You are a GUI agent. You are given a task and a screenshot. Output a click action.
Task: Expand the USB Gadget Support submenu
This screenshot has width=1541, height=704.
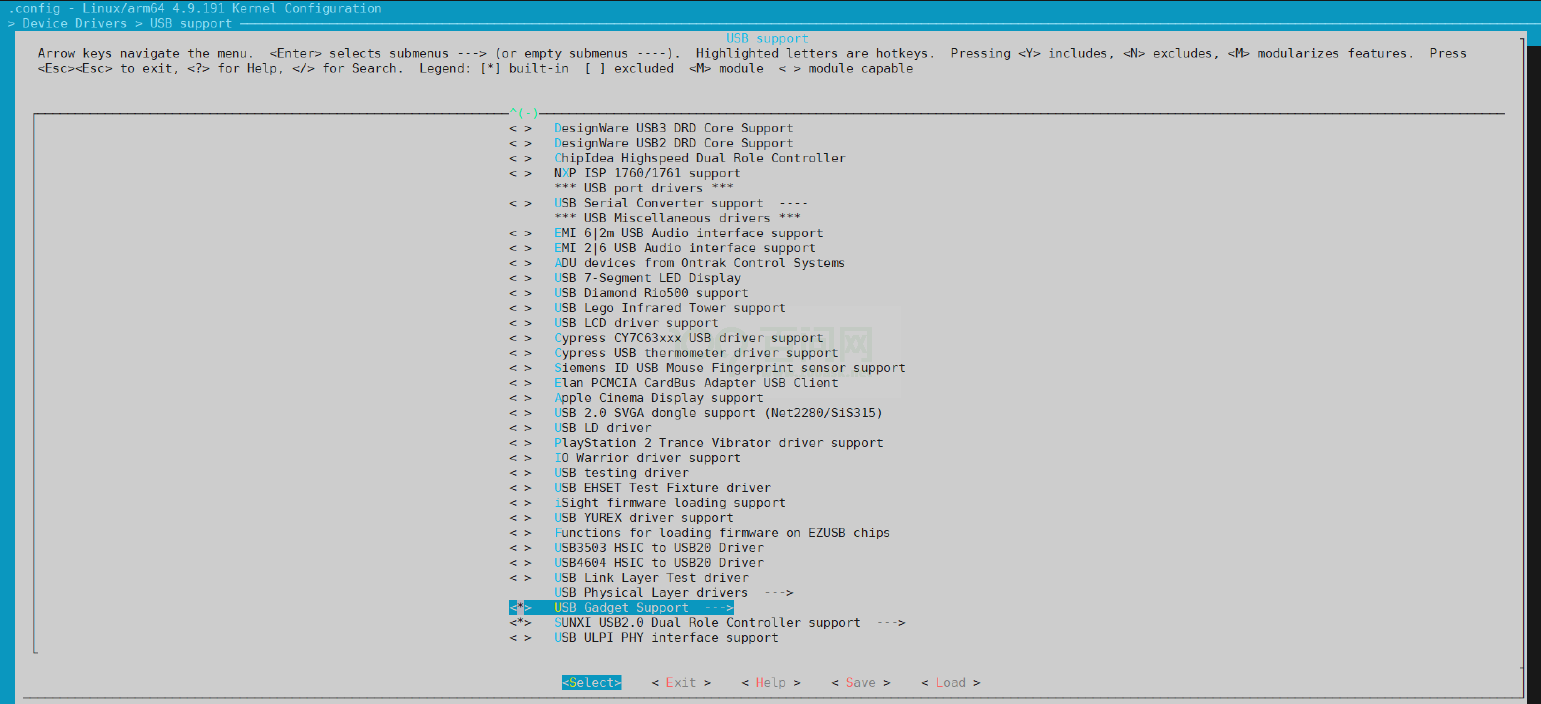(620, 607)
